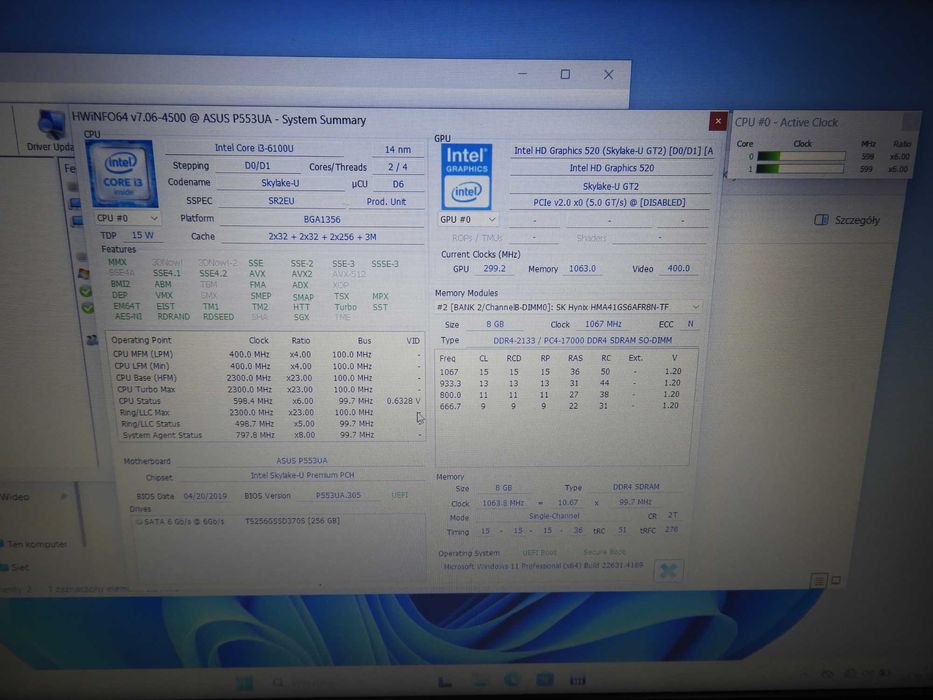
Task: Click the Intel HD Graphics 520 name field
Action: [x=612, y=168]
